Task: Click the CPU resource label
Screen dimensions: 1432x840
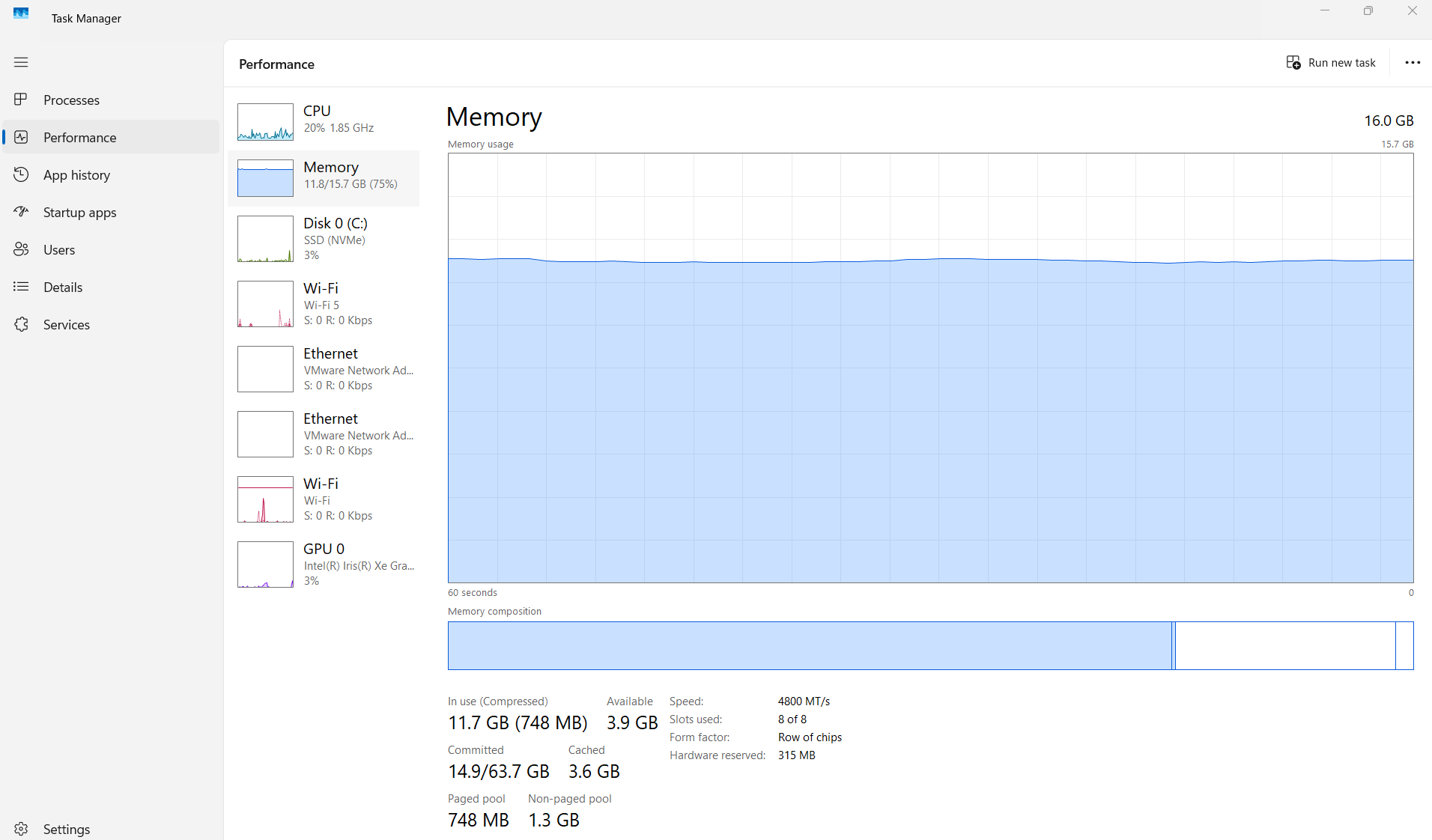Action: coord(317,111)
